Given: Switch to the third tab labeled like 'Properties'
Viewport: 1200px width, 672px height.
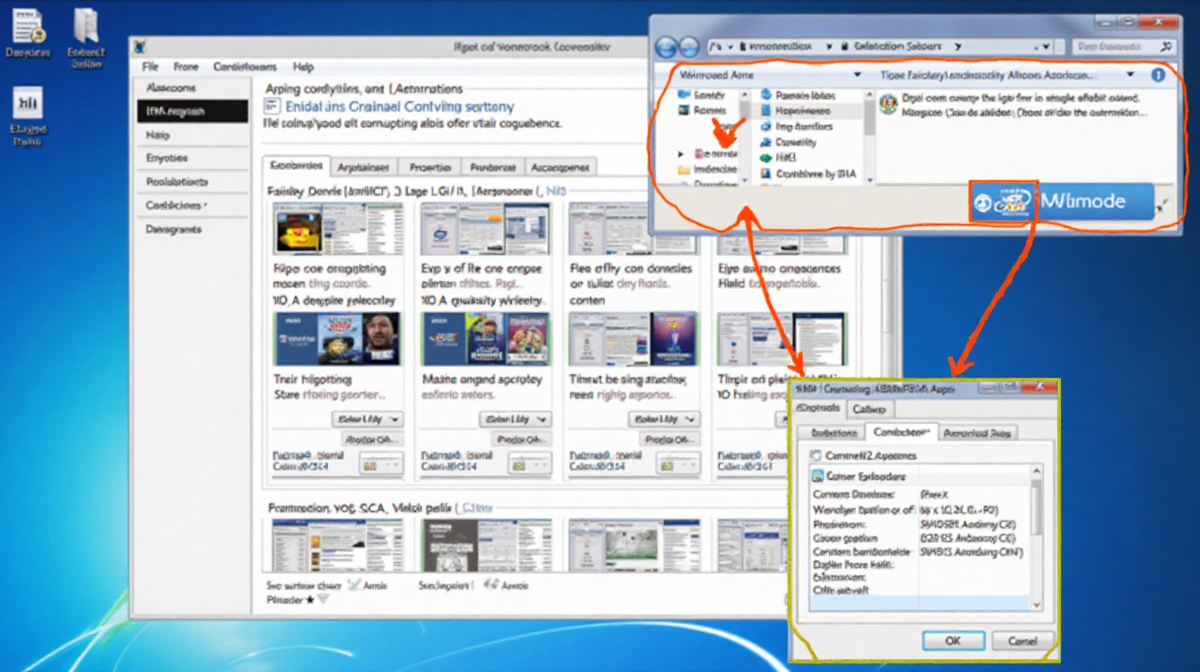Looking at the screenshot, I should point(431,167).
